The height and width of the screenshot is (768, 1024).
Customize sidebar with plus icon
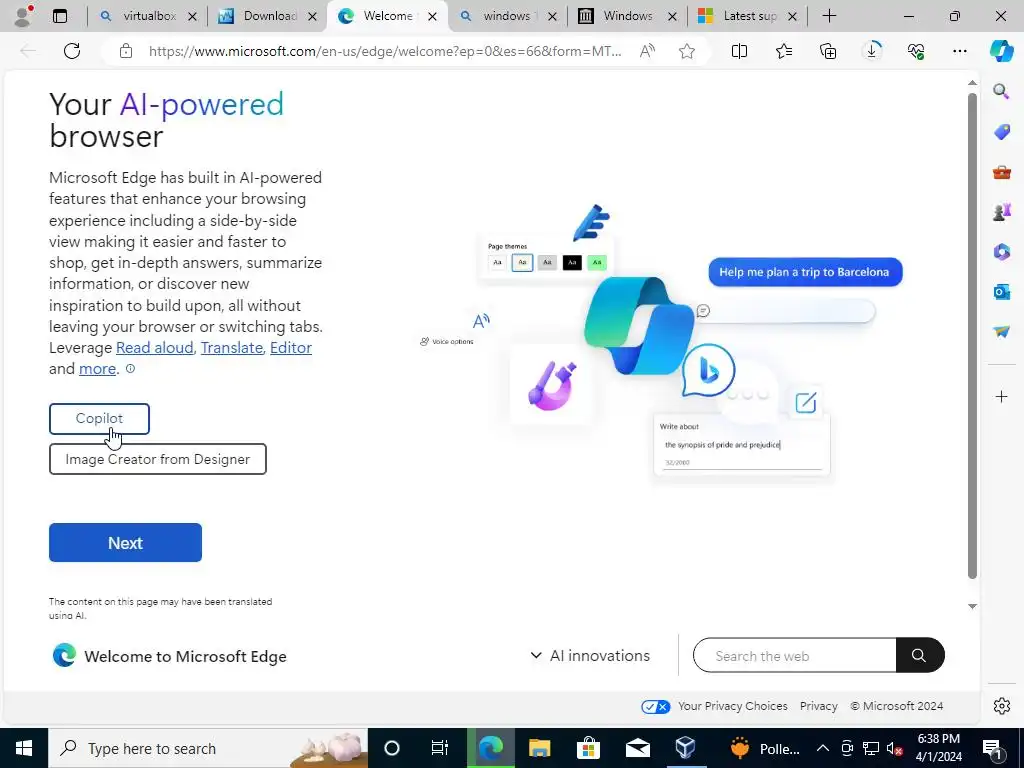point(1001,396)
